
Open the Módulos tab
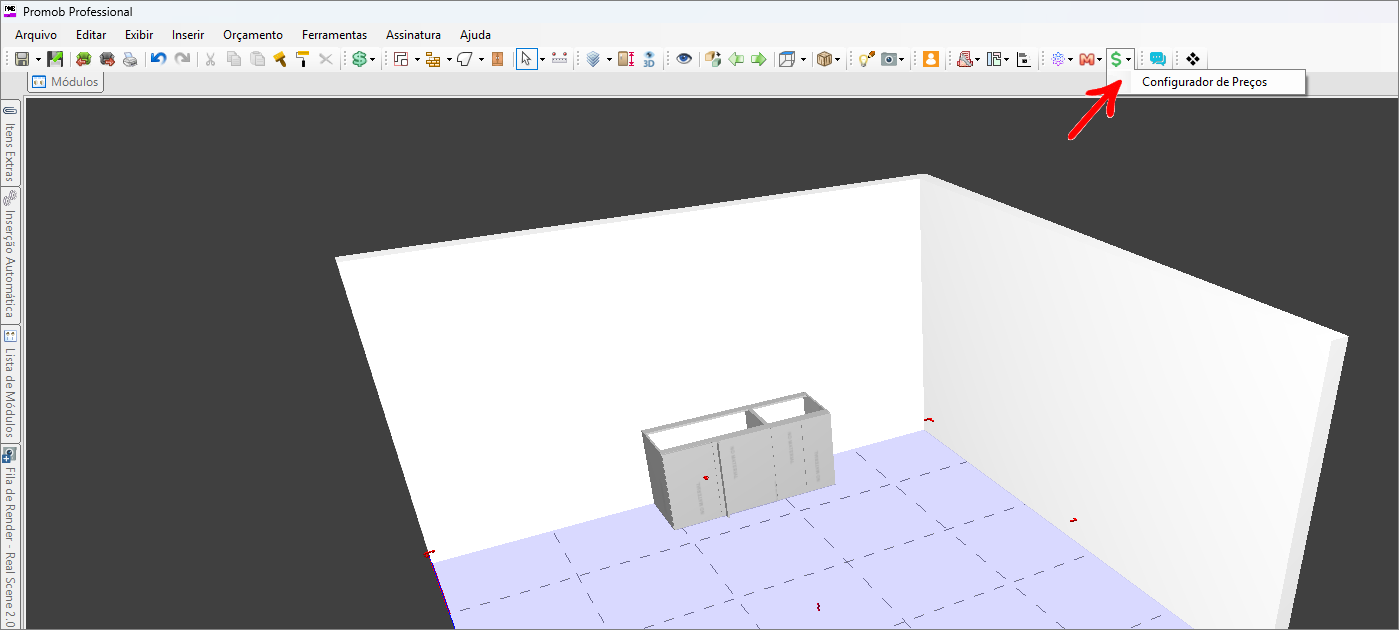(x=66, y=82)
